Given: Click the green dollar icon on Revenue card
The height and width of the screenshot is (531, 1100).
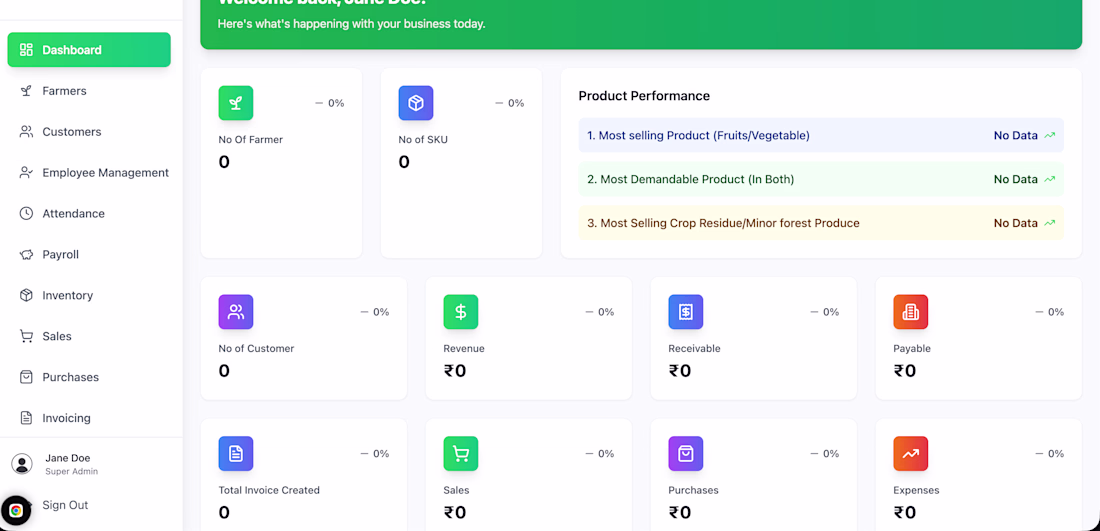Looking at the screenshot, I should [x=461, y=312].
